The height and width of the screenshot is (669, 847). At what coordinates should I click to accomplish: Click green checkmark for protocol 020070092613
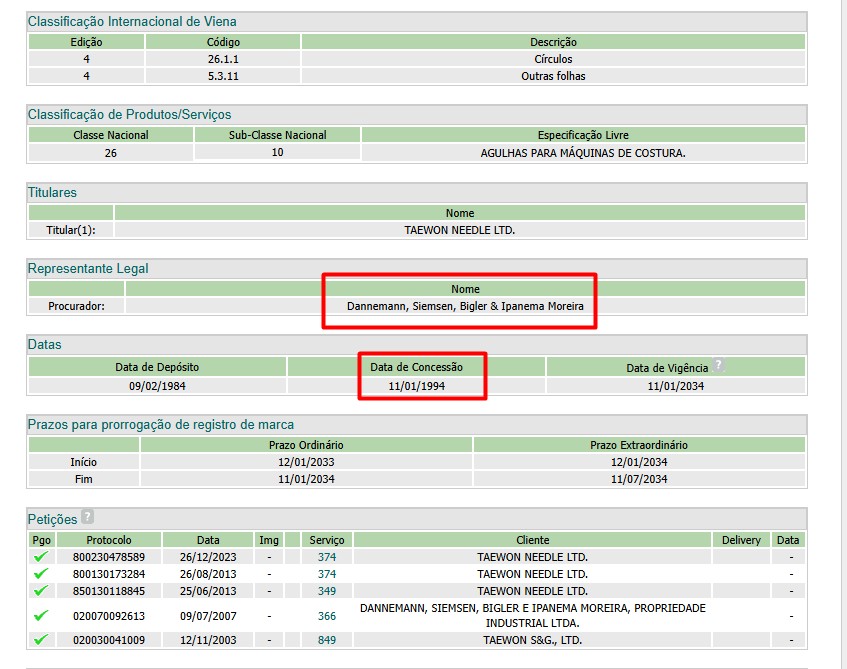coord(41,616)
